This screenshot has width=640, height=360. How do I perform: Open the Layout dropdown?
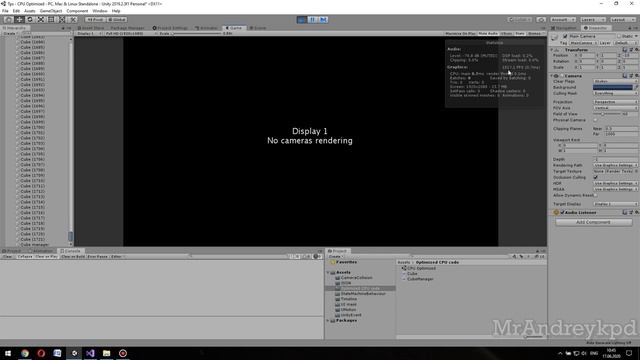click(x=622, y=20)
